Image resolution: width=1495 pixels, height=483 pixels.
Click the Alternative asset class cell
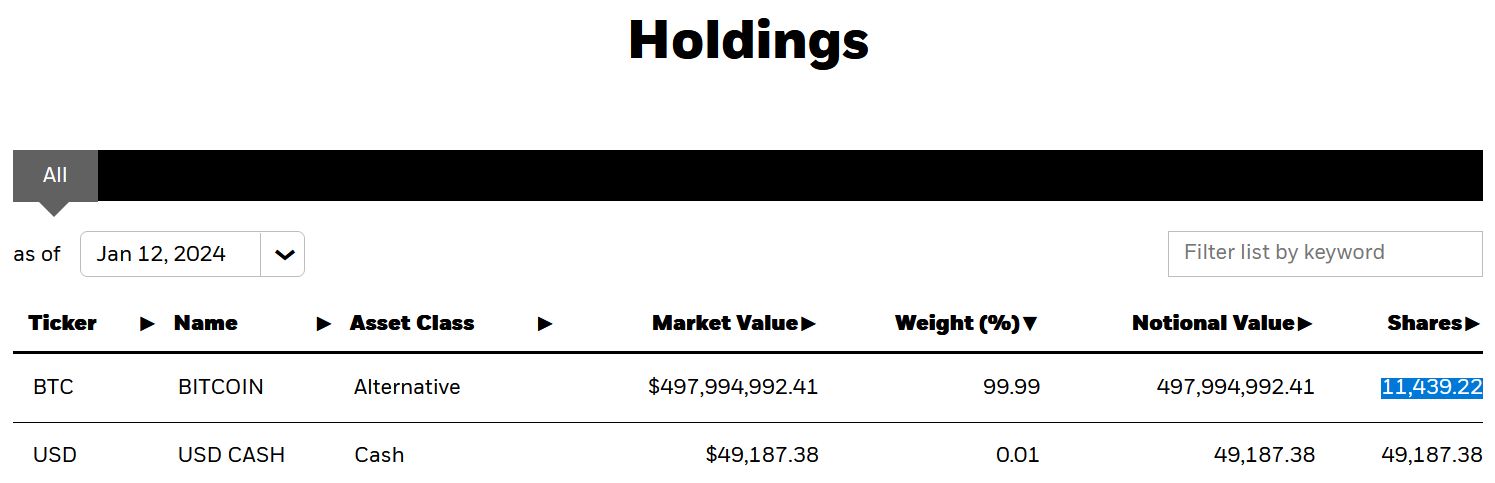point(407,387)
